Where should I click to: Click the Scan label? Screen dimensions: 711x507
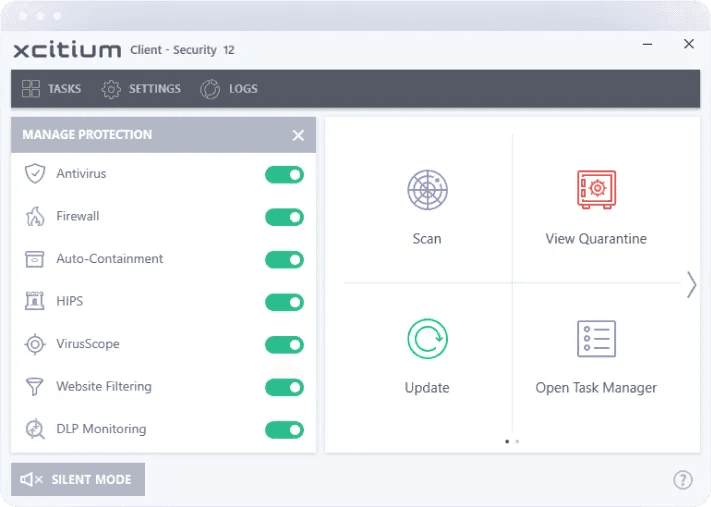(x=427, y=239)
